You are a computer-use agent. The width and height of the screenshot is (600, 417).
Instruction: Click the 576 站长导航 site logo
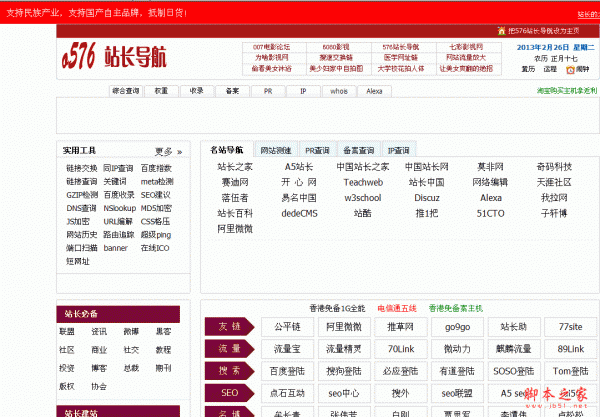(114, 57)
